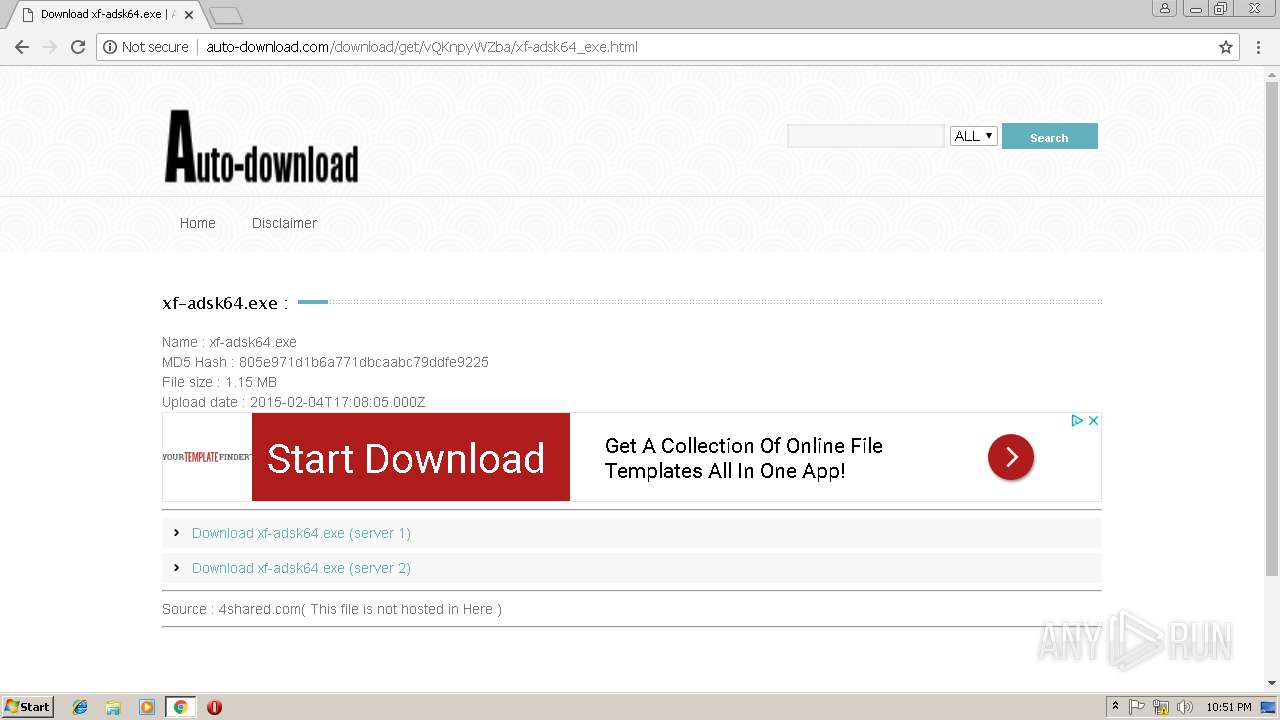Click in the site search input field

pos(866,136)
